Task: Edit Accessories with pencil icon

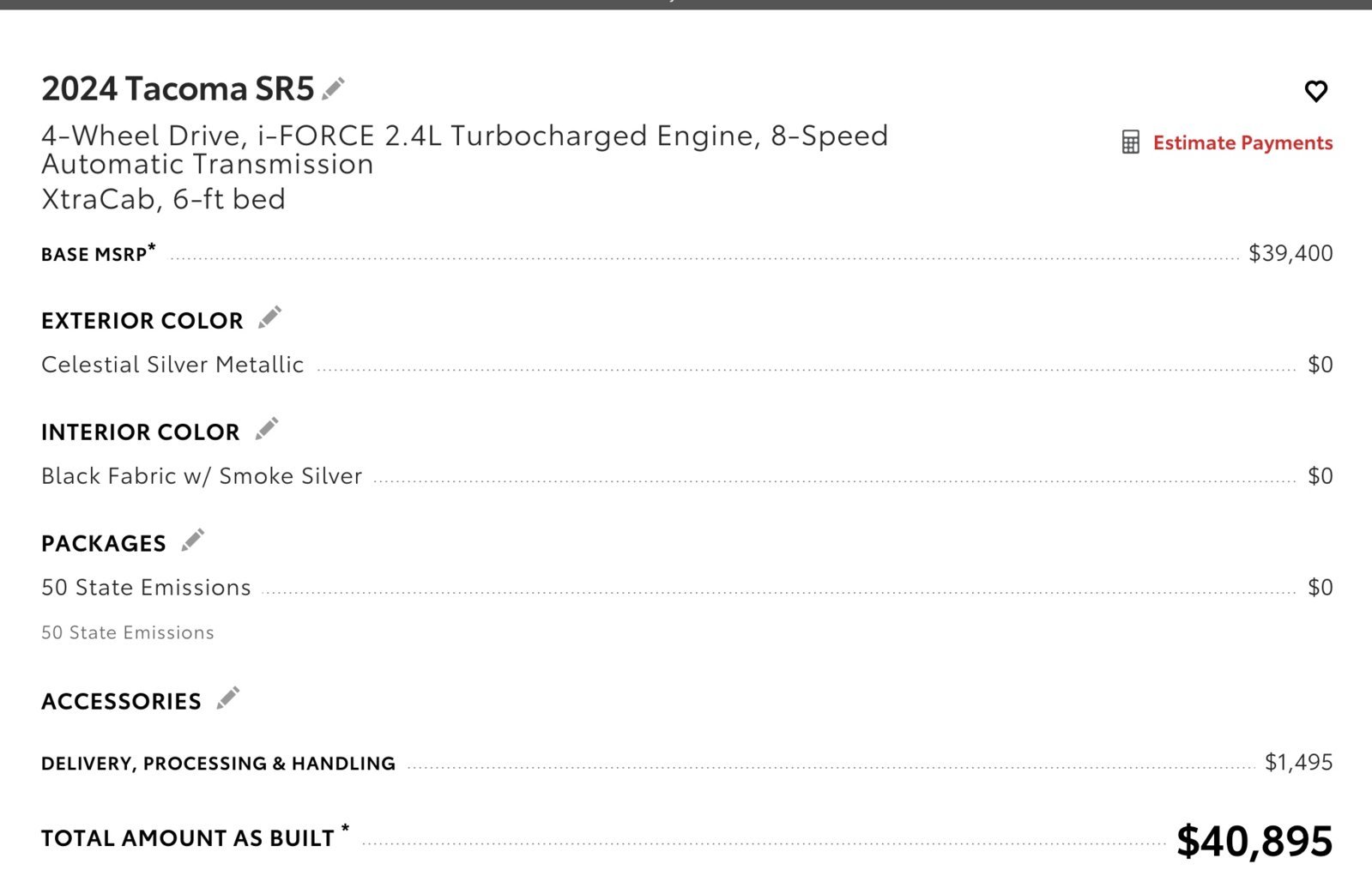Action: [x=228, y=698]
